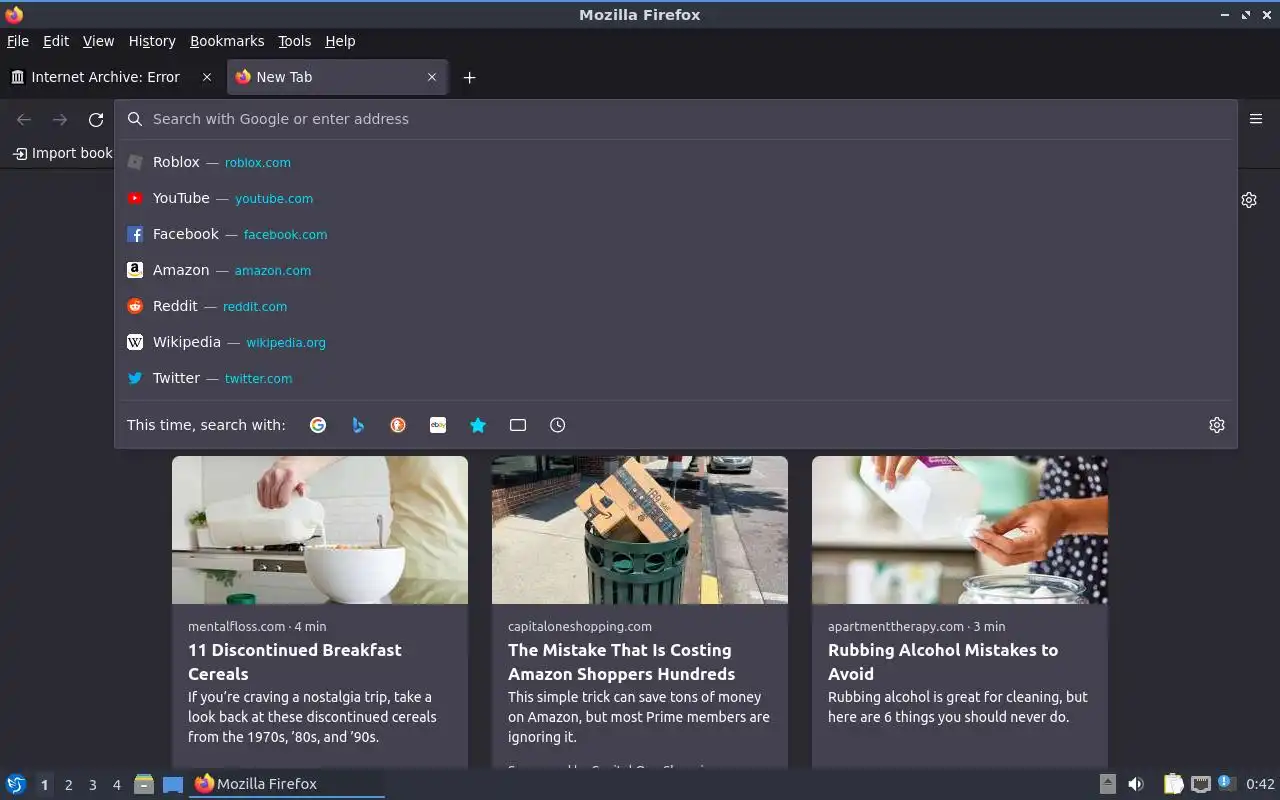Choose the Facebook suggestion
This screenshot has width=1280, height=800.
675,234
